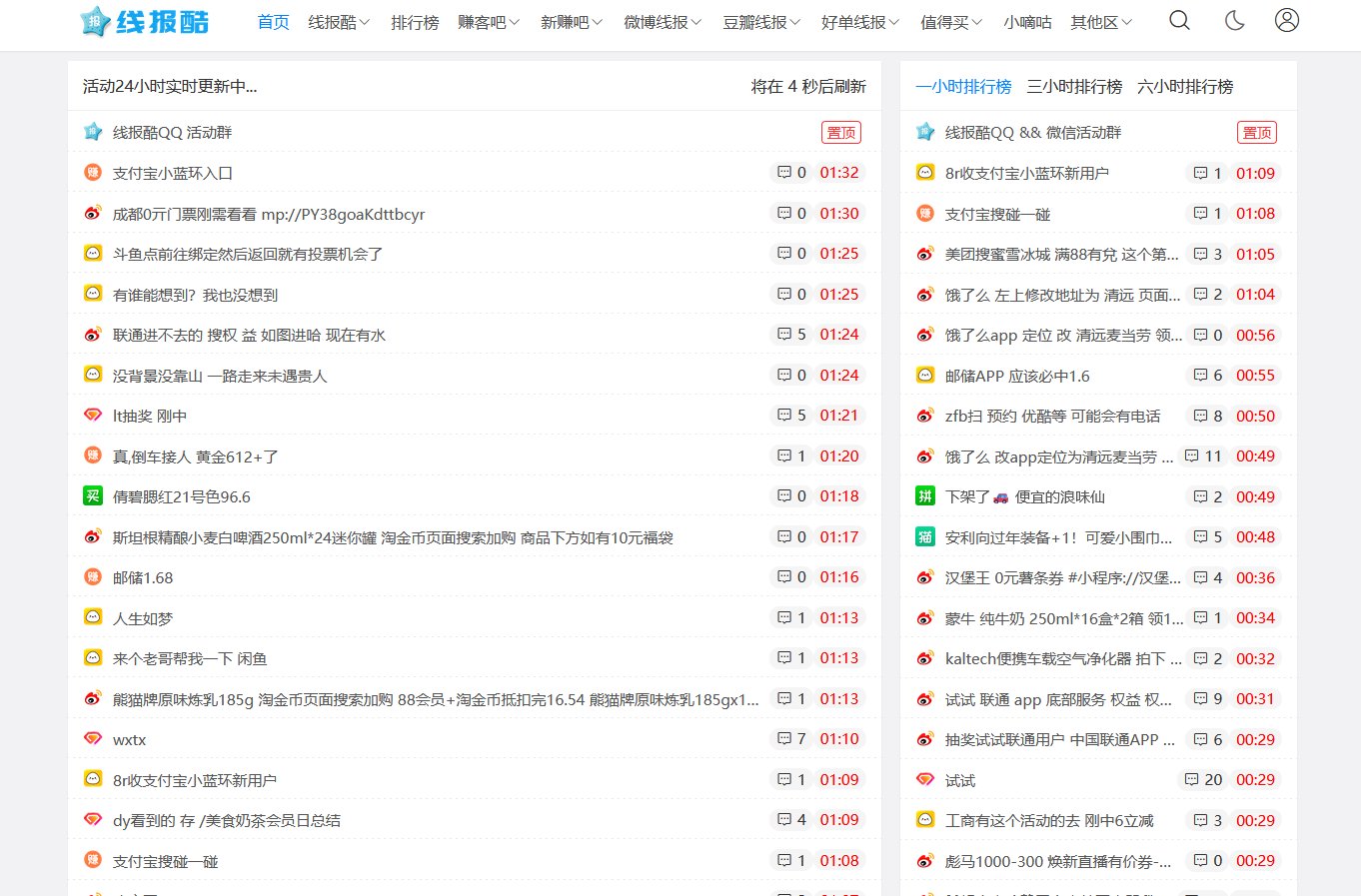This screenshot has height=896, width=1361.
Task: Expand the 好单线报 dropdown menu
Action: [x=860, y=22]
